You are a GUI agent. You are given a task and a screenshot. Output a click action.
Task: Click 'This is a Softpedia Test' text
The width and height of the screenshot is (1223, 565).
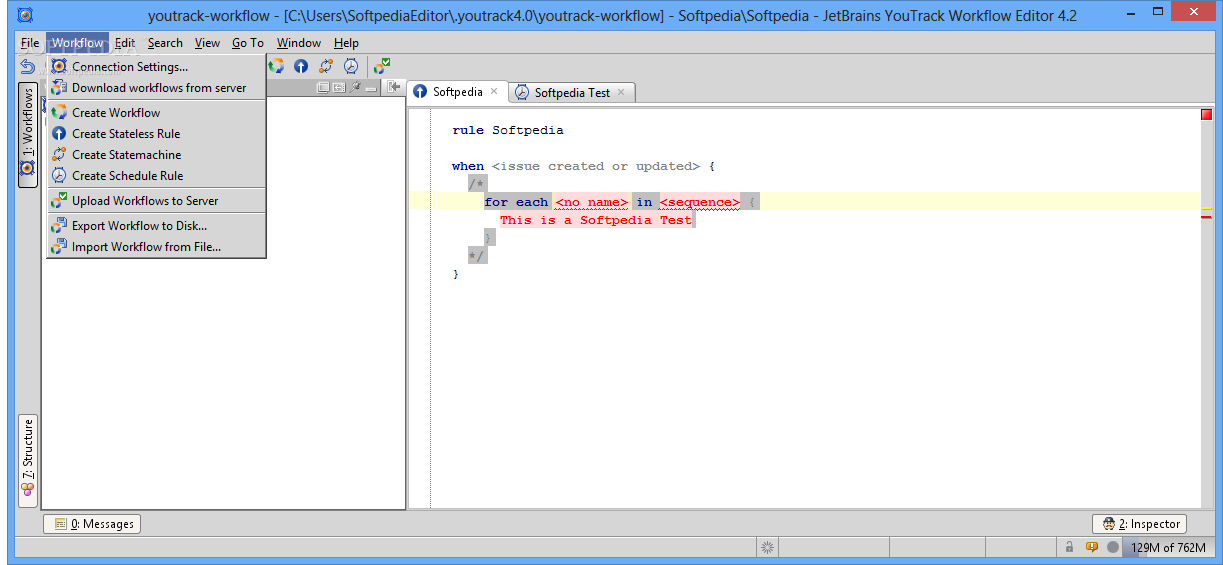click(596, 220)
